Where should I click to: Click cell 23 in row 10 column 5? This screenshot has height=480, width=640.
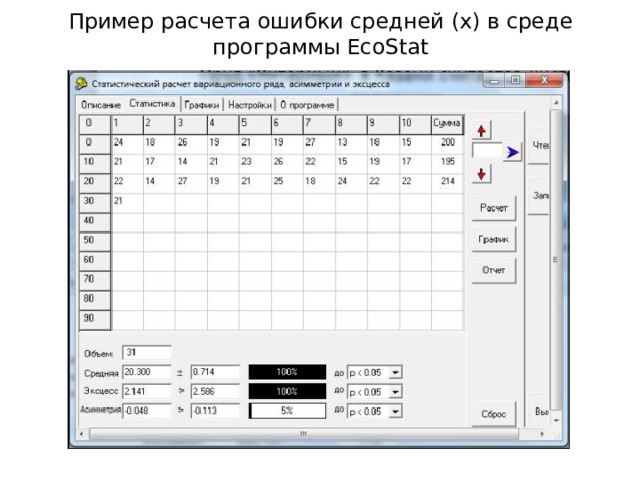coord(255,162)
